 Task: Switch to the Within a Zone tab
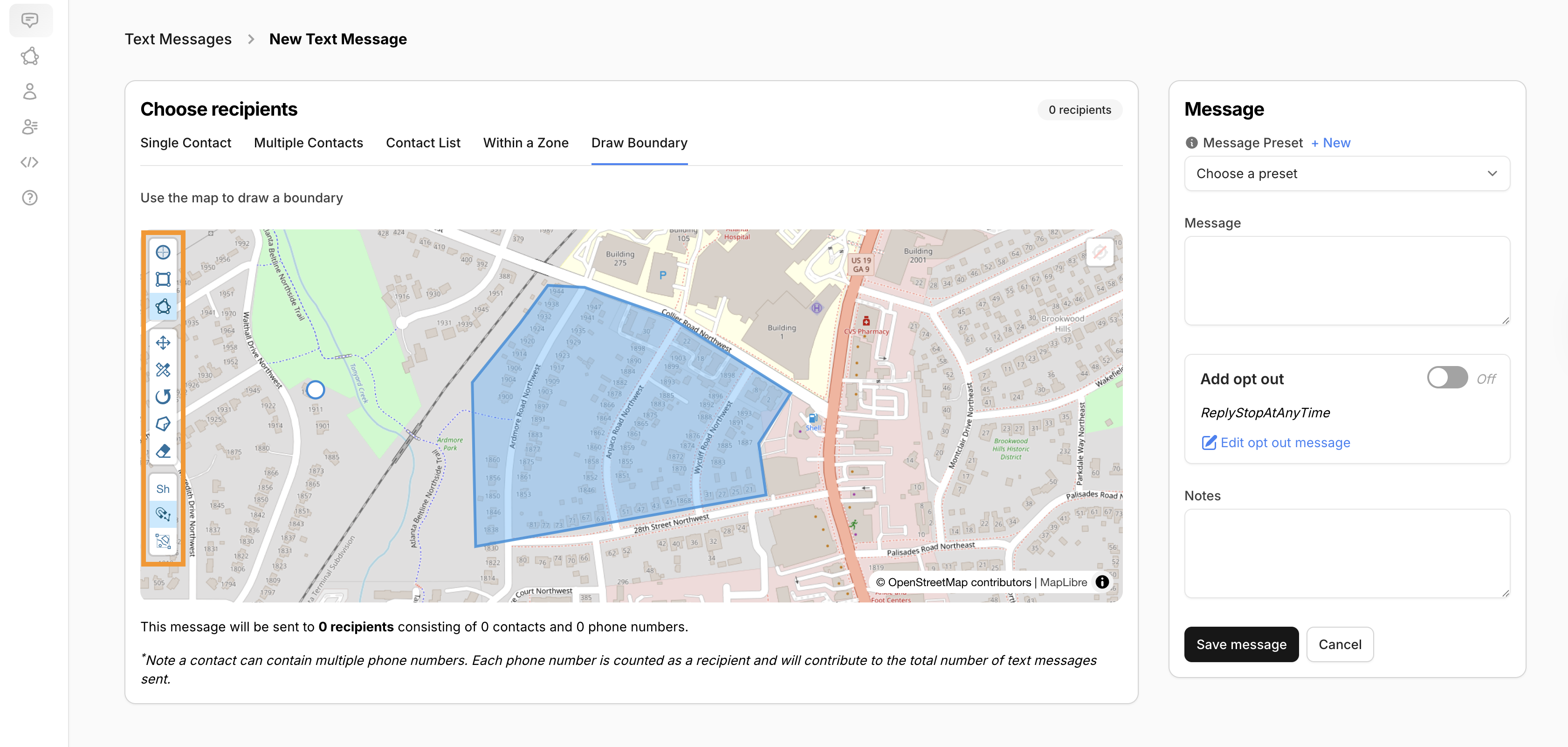[x=525, y=143]
